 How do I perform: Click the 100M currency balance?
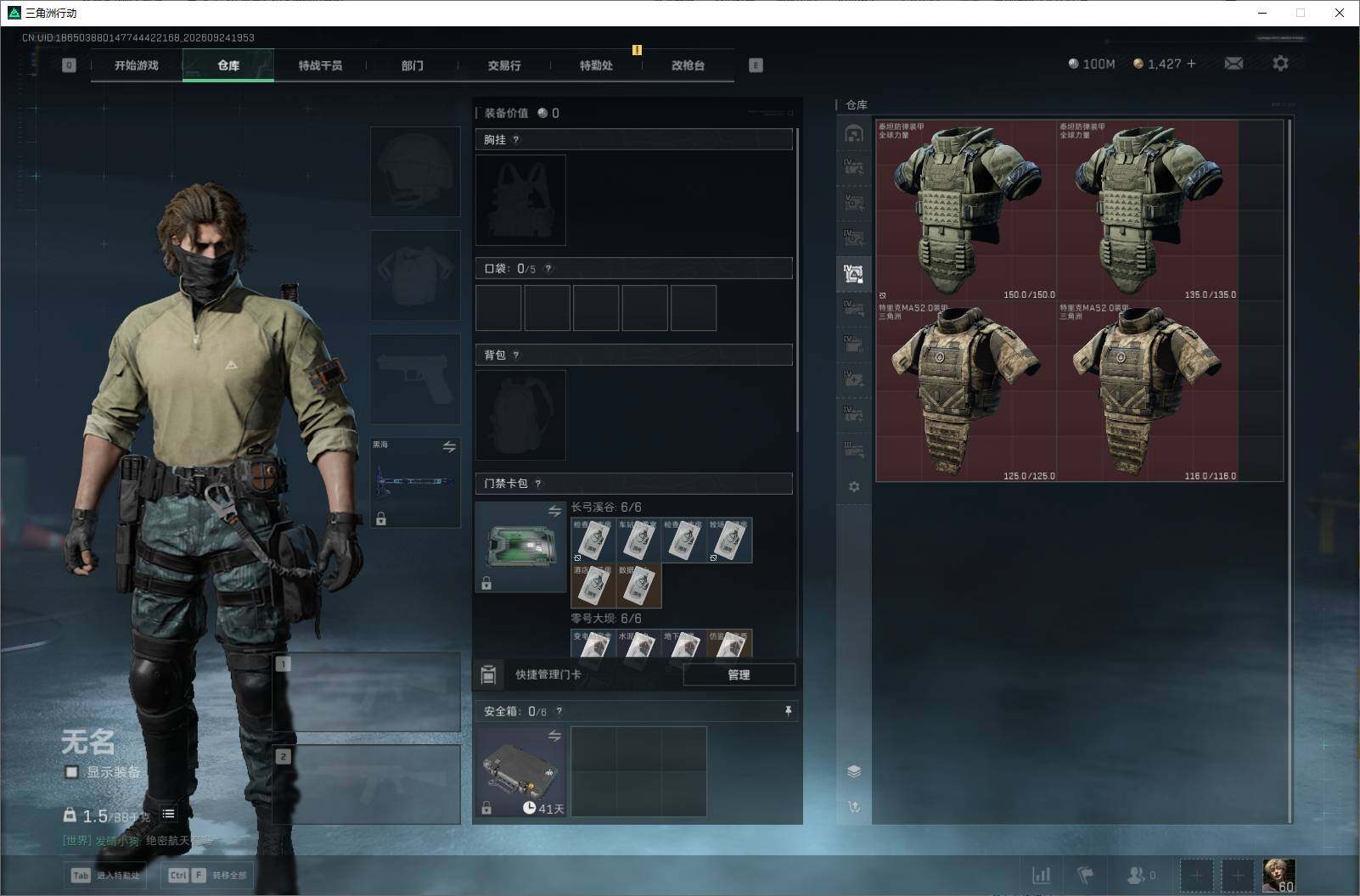point(1092,64)
